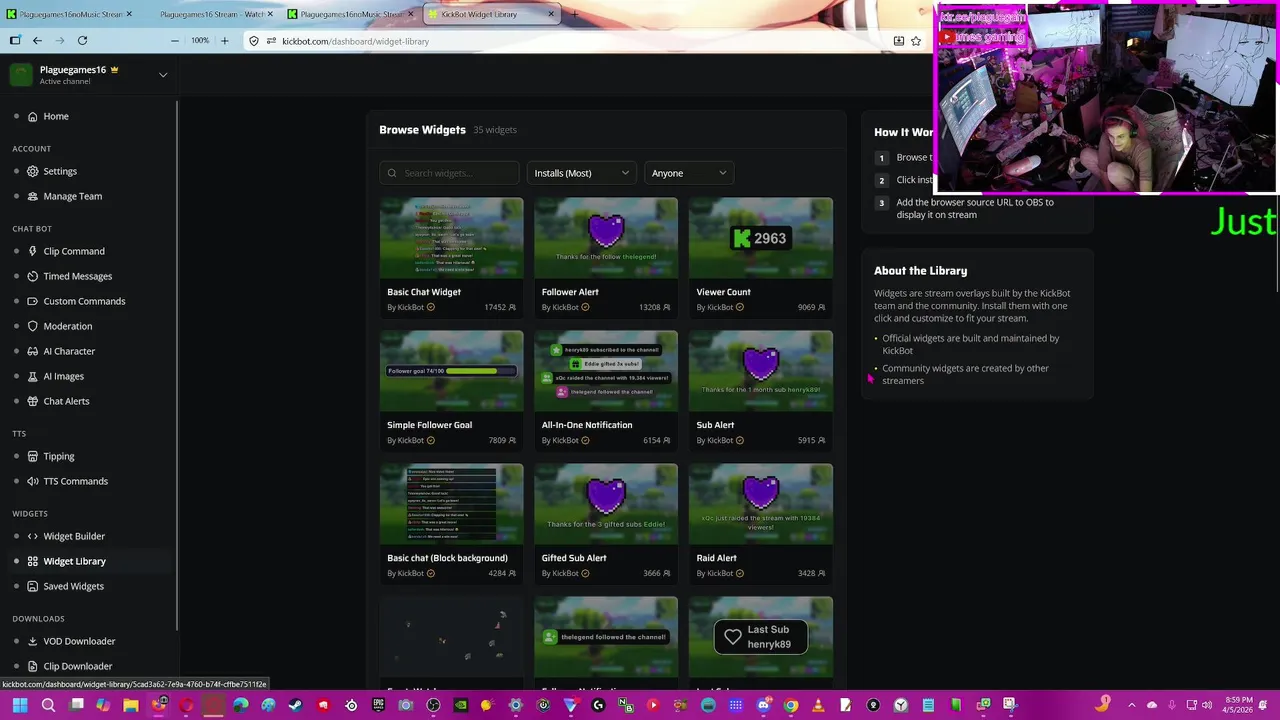The image size is (1280, 720).
Task: Click the VOD Downloader download icon
Action: tap(33, 641)
